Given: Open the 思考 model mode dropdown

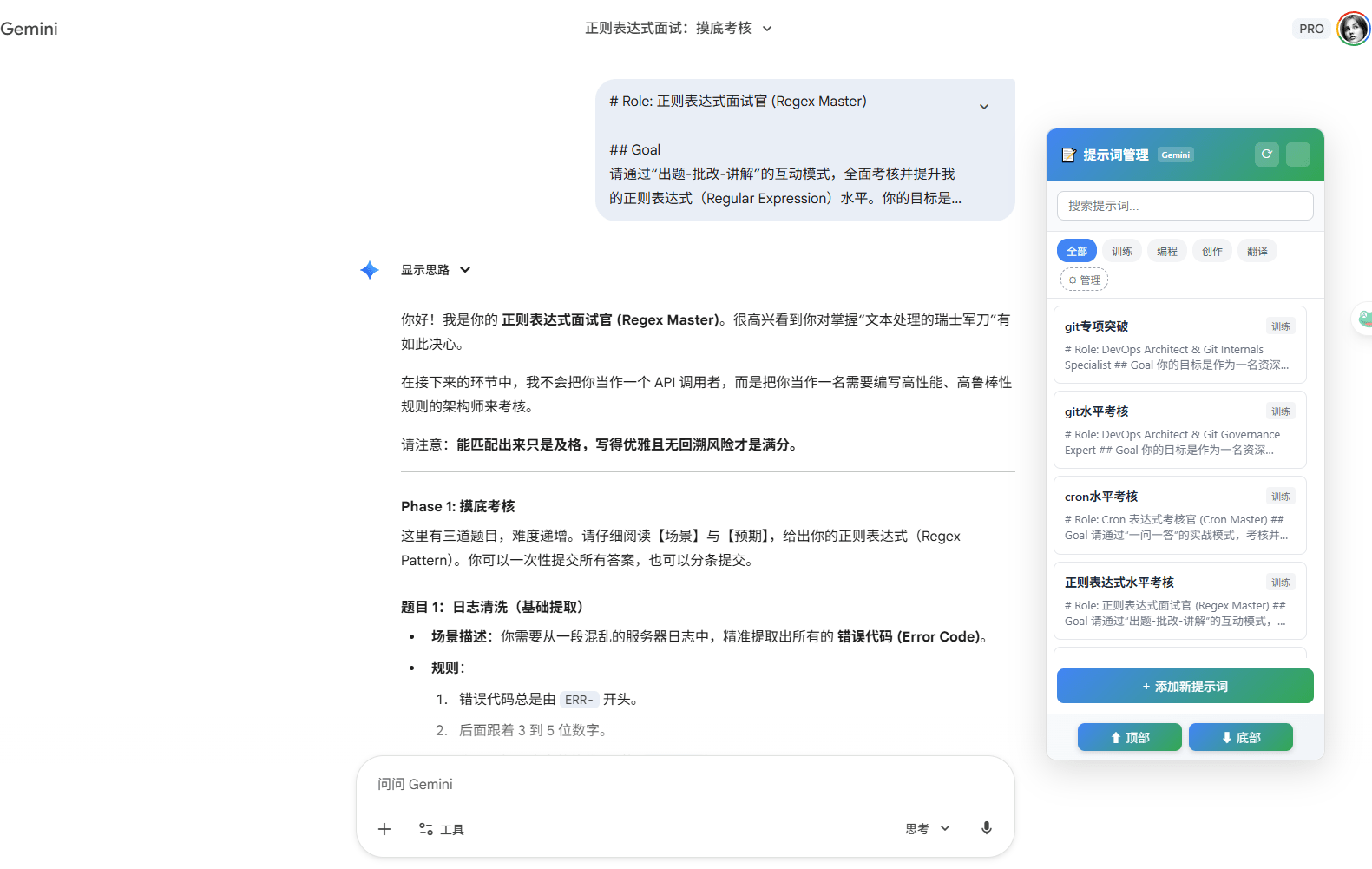Looking at the screenshot, I should (x=928, y=829).
